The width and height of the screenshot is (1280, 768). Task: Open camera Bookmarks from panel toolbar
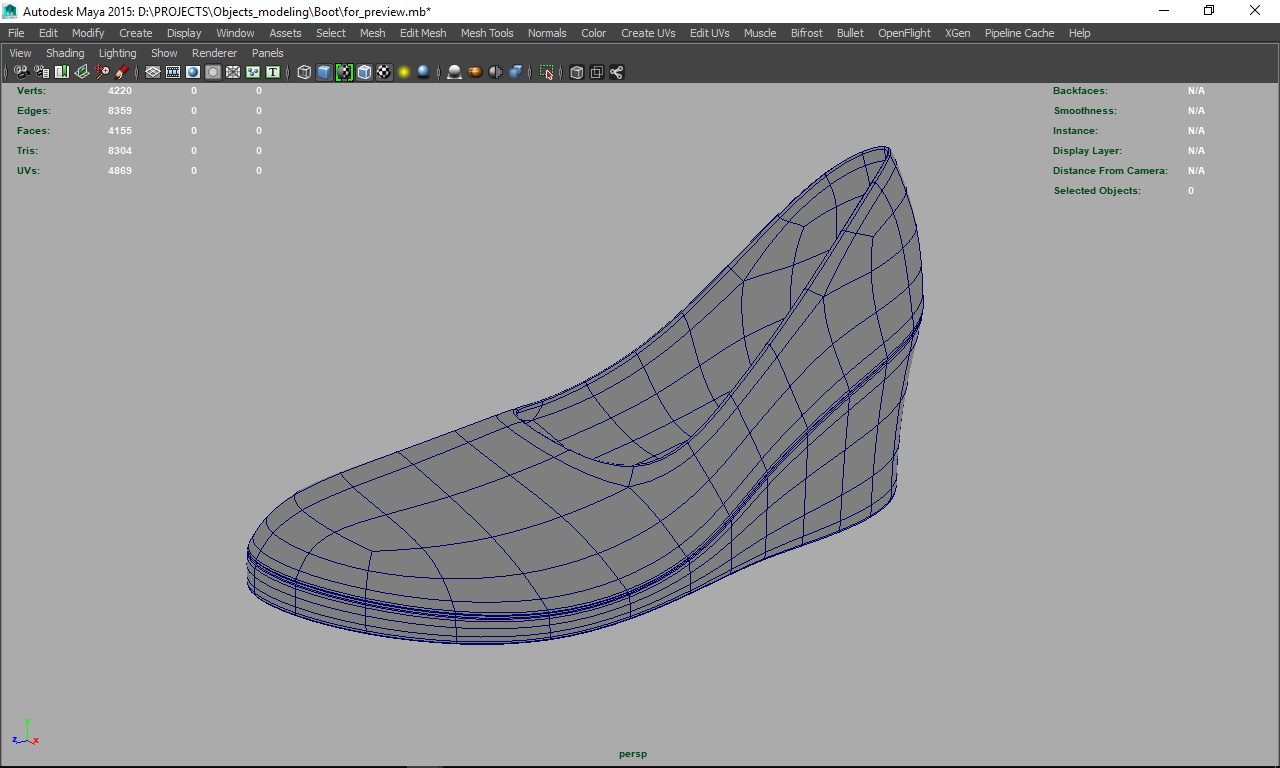pyautogui.click(x=61, y=72)
